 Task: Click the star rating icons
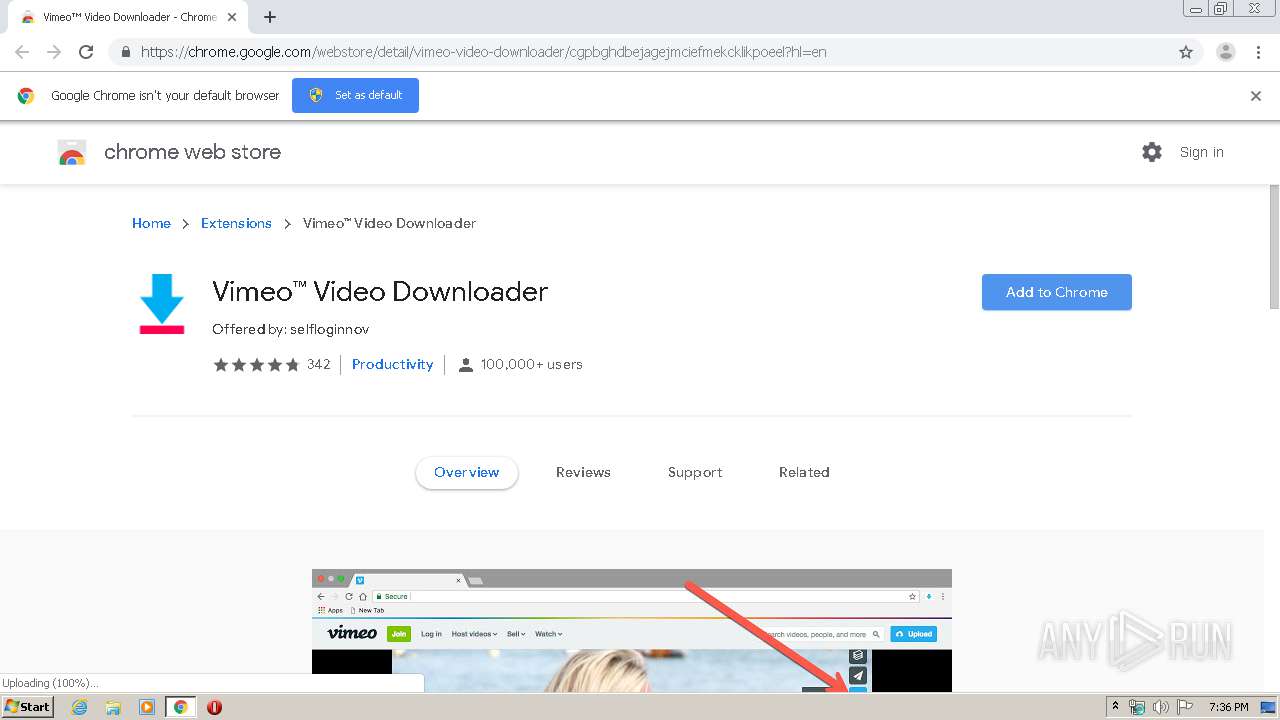tap(256, 365)
